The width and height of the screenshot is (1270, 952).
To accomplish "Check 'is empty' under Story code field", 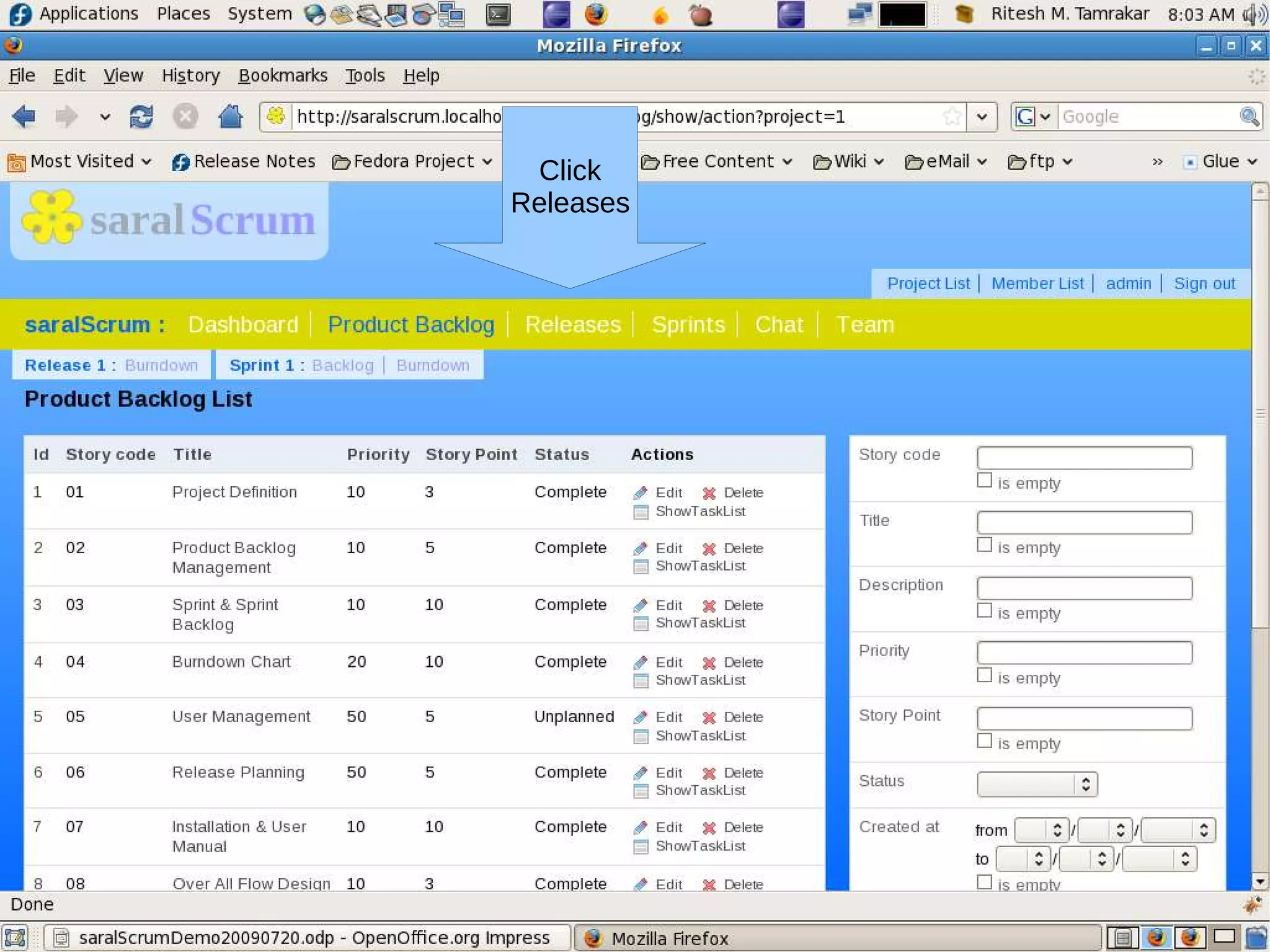I will [984, 480].
